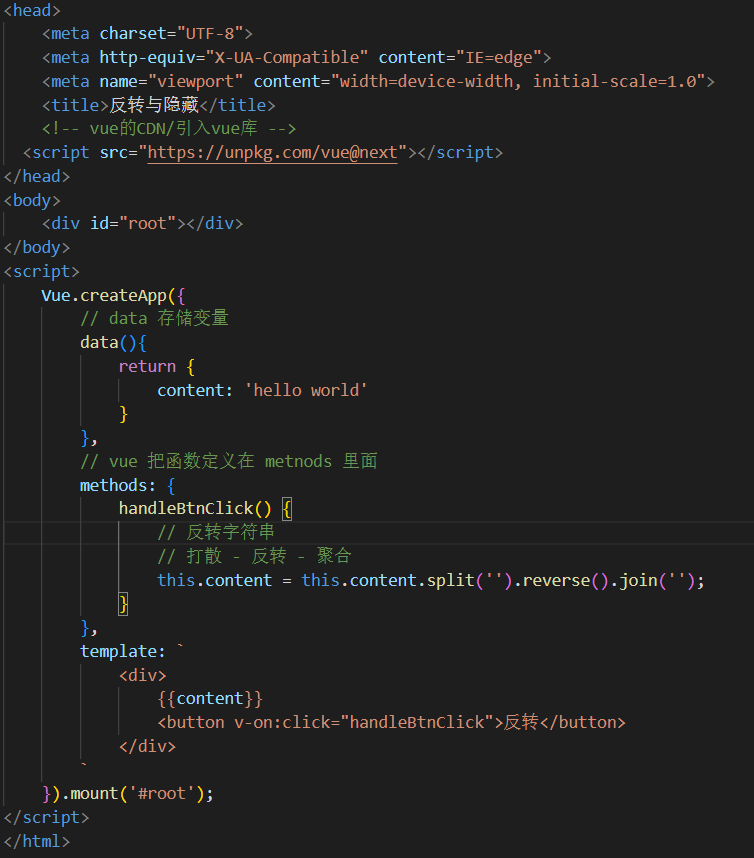
Task: Click the return keyword
Action: click(x=147, y=367)
